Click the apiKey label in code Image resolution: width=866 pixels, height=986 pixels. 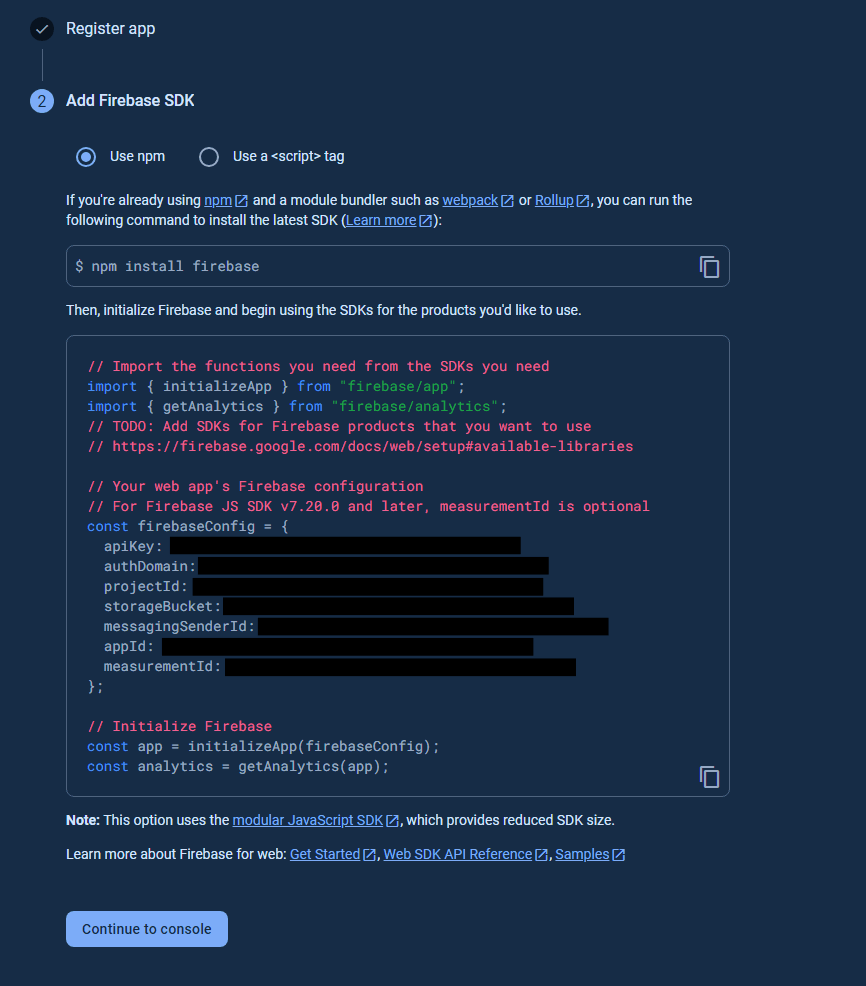[x=133, y=546]
